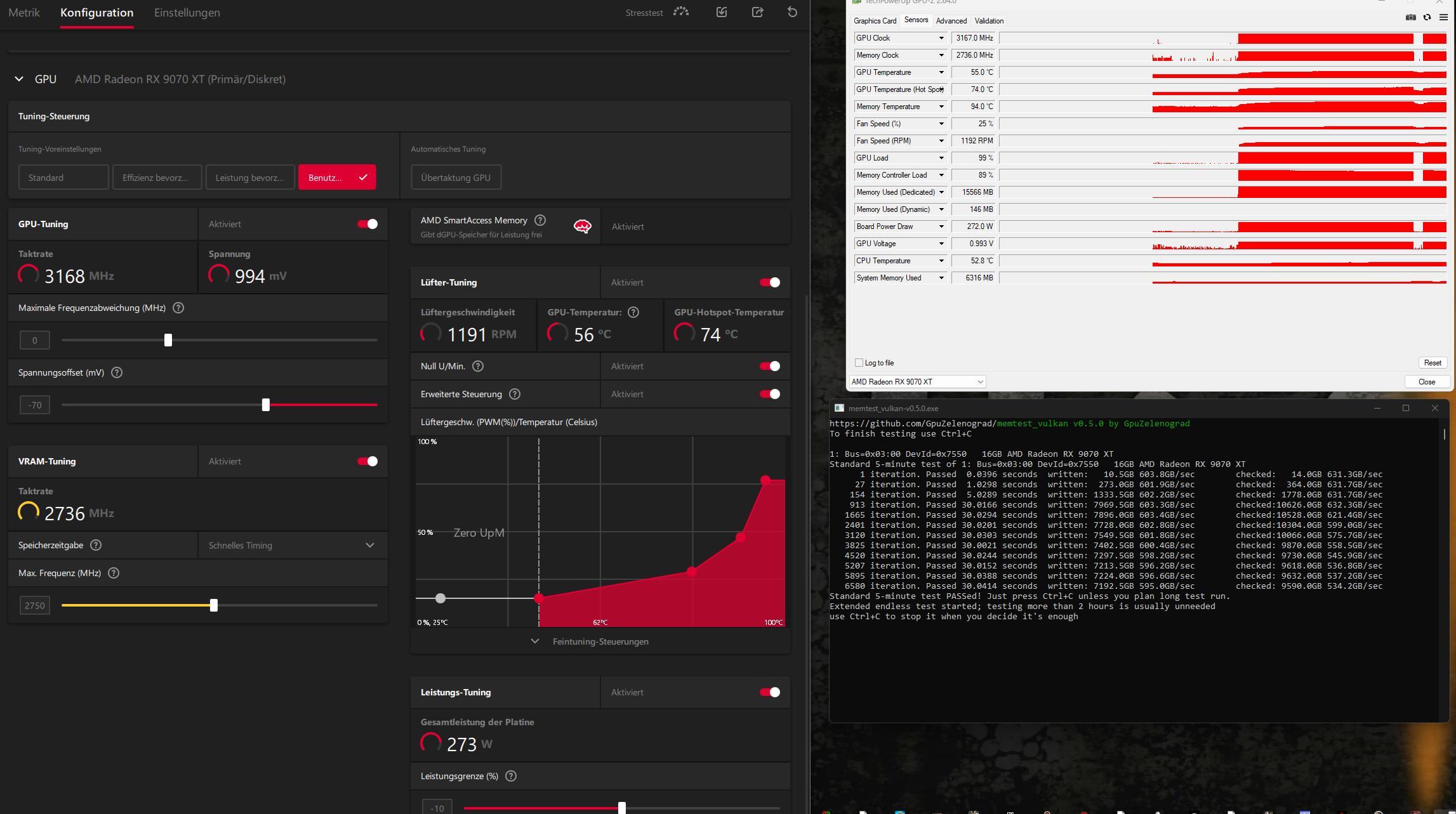Click Maximale Frequenzabweichung slider handle

pos(168,340)
